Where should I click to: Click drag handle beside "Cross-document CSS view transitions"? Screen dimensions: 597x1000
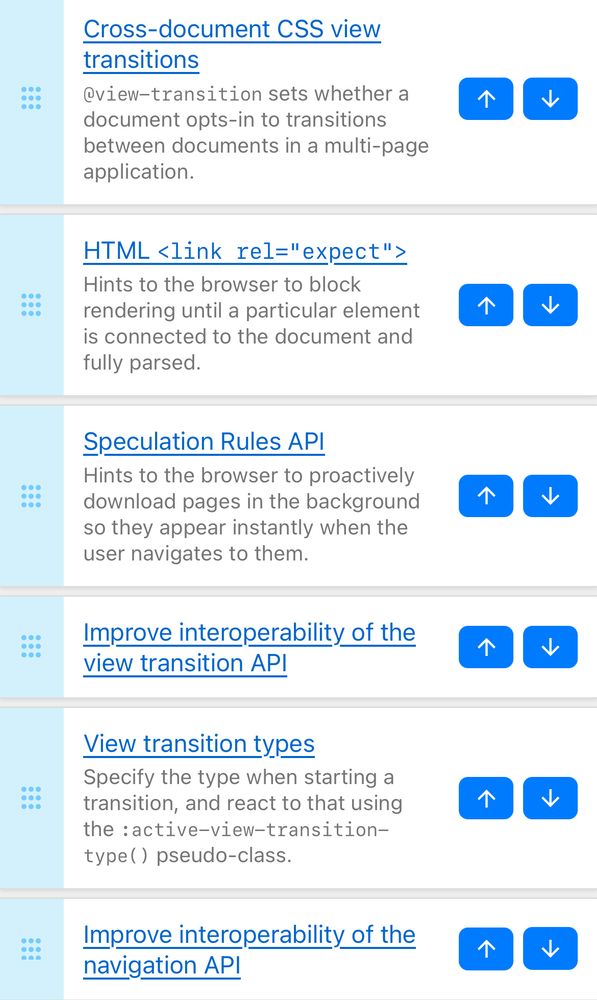tap(31, 99)
